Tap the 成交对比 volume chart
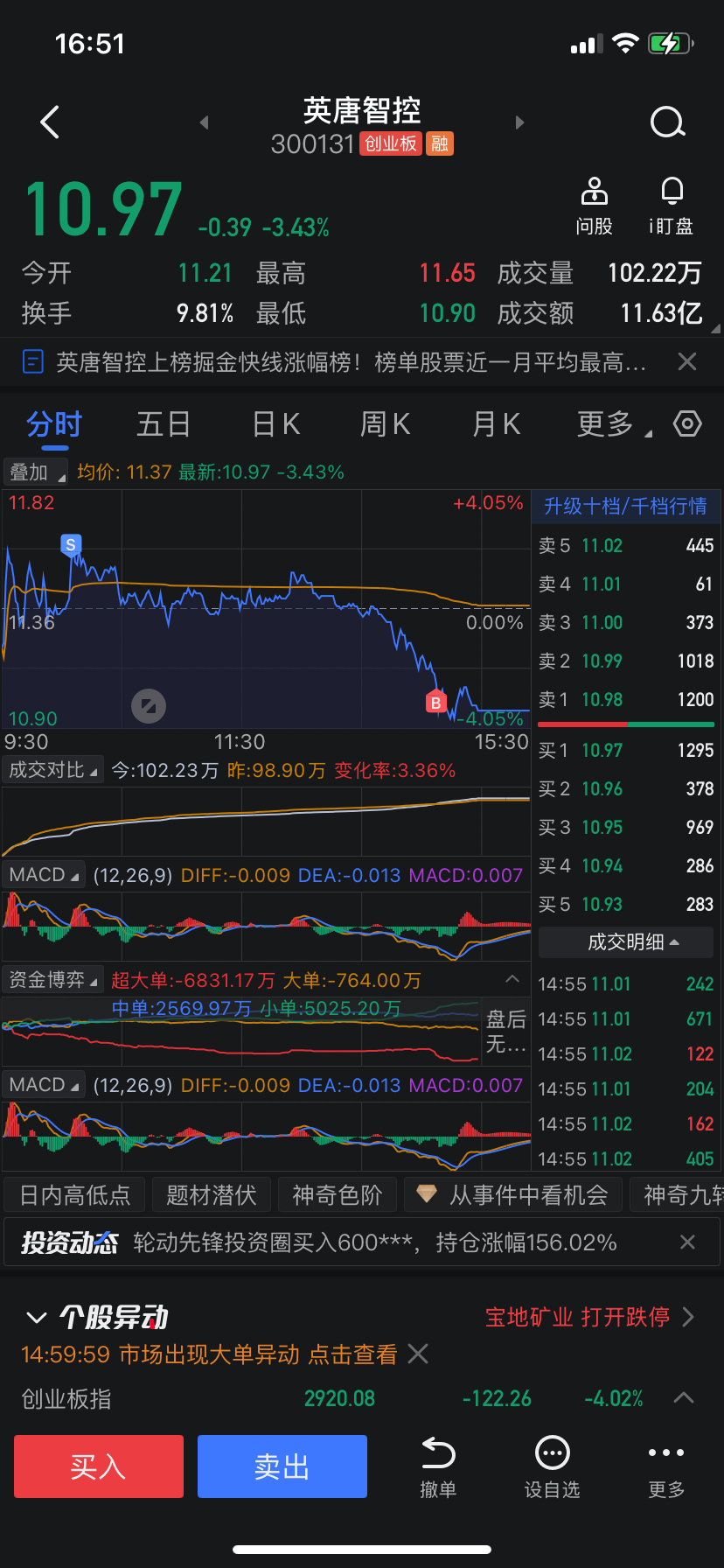 click(266, 821)
